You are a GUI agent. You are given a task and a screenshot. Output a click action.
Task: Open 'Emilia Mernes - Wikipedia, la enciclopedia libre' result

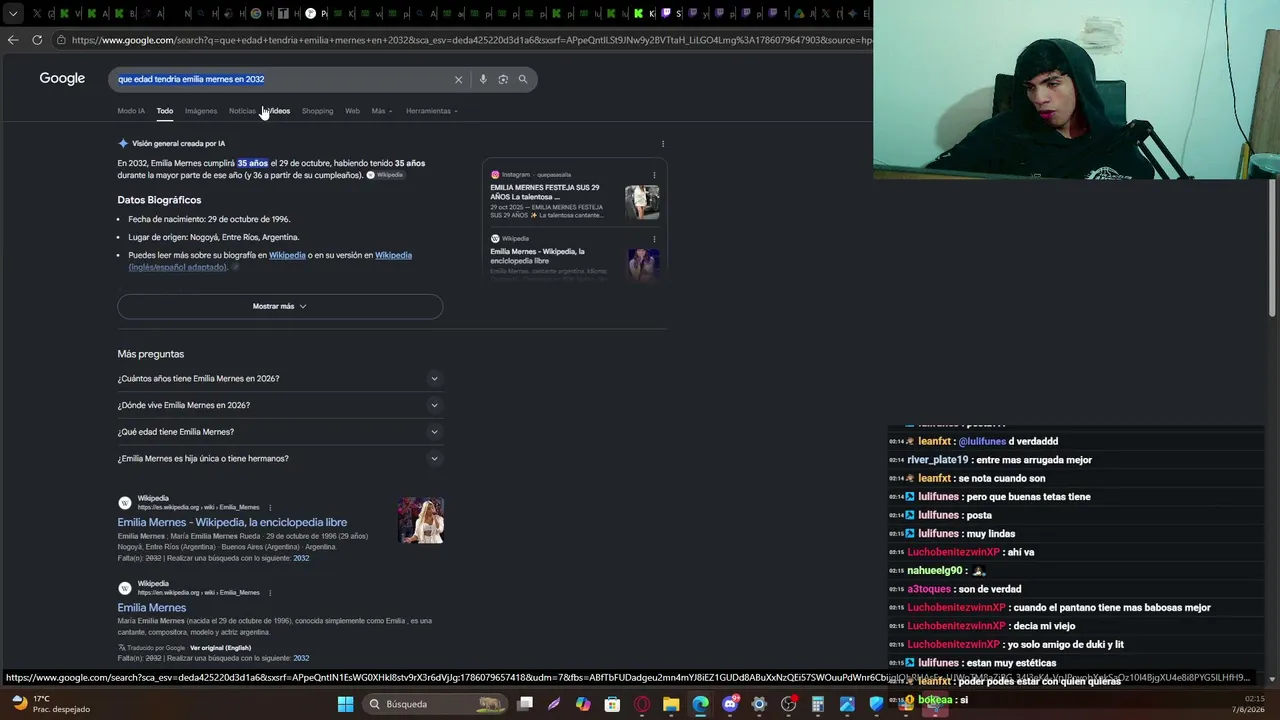pyautogui.click(x=232, y=522)
